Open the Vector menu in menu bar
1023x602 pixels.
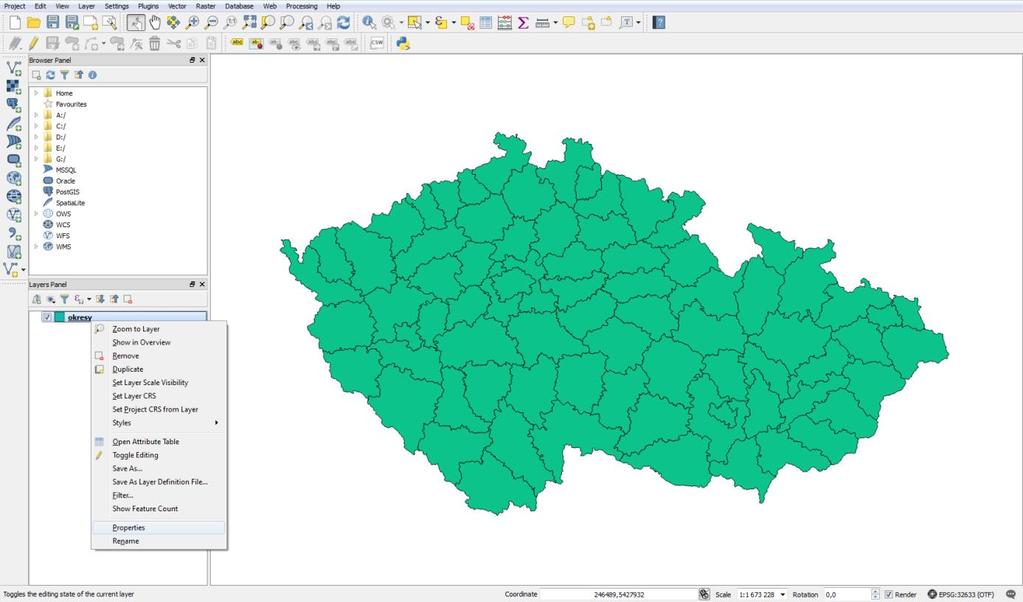coord(177,6)
